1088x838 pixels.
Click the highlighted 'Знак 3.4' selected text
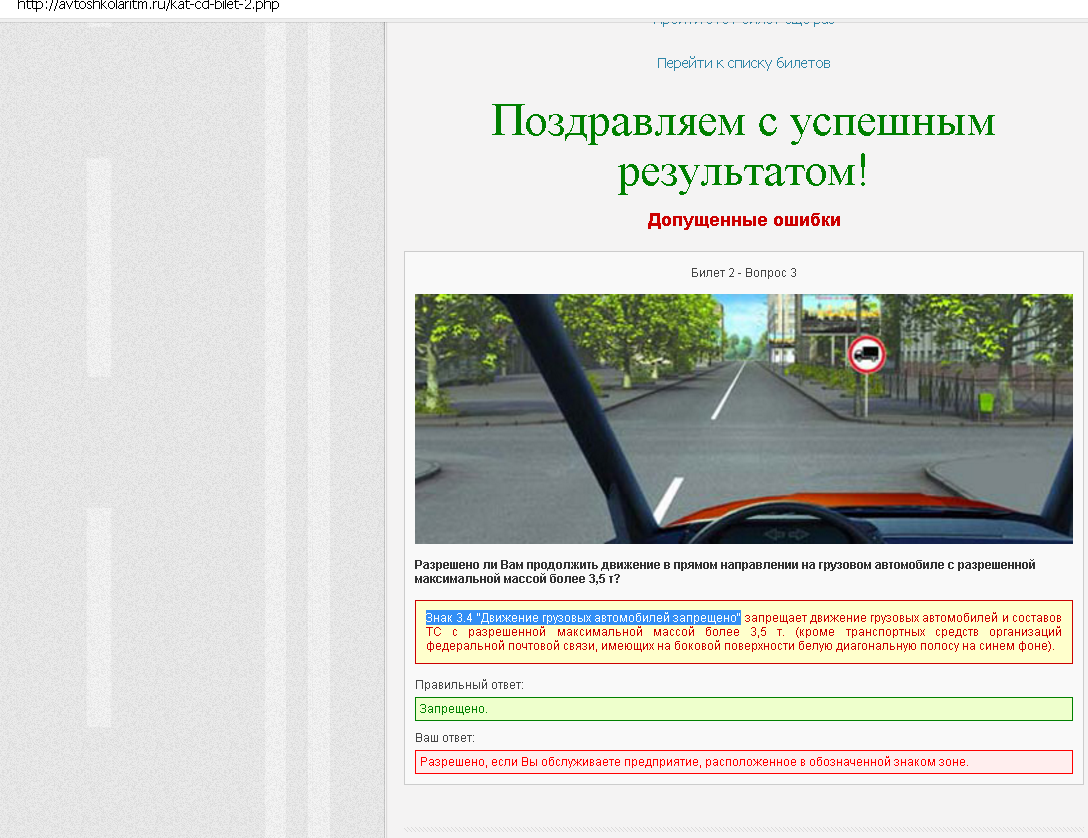click(x=583, y=617)
